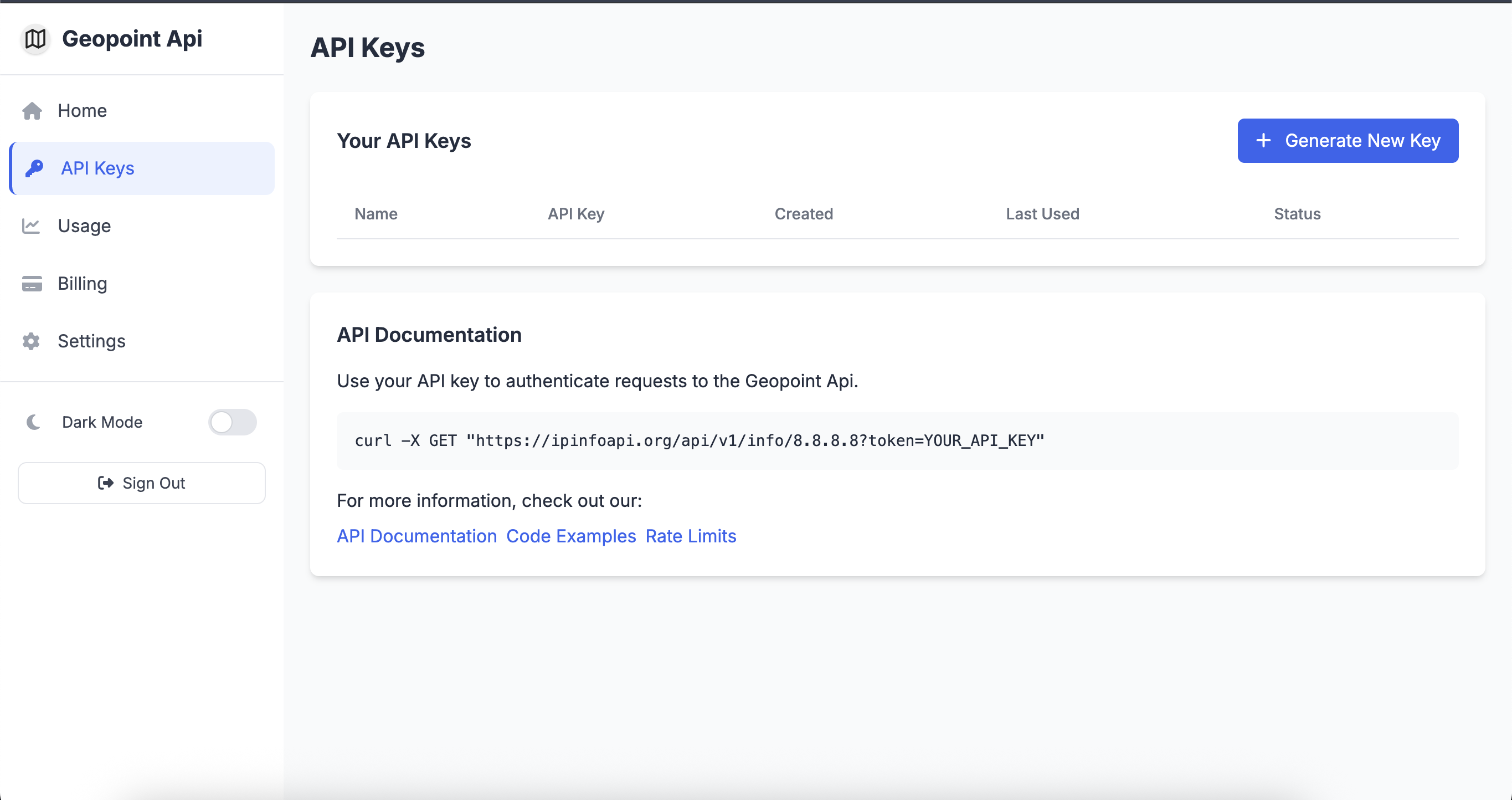Click the 'Use your API key to authenticate' sentence
The height and width of the screenshot is (800, 1512).
click(x=598, y=381)
